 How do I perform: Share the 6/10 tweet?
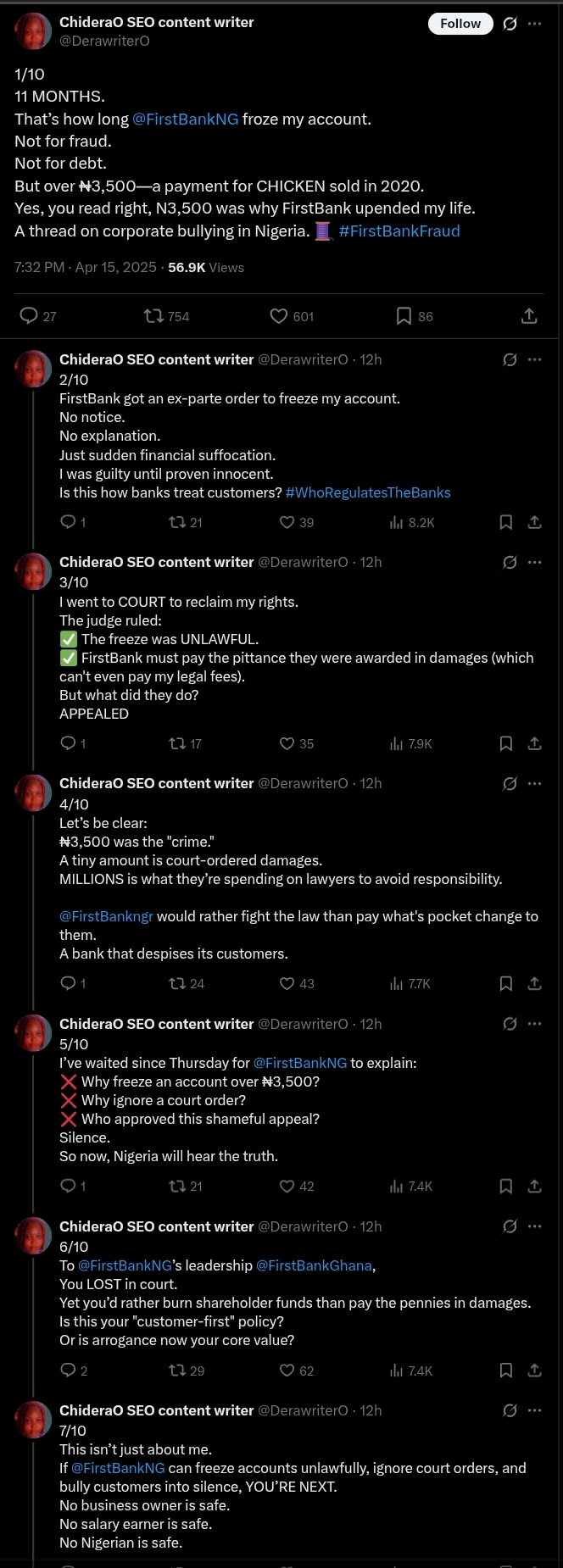coord(534,1371)
